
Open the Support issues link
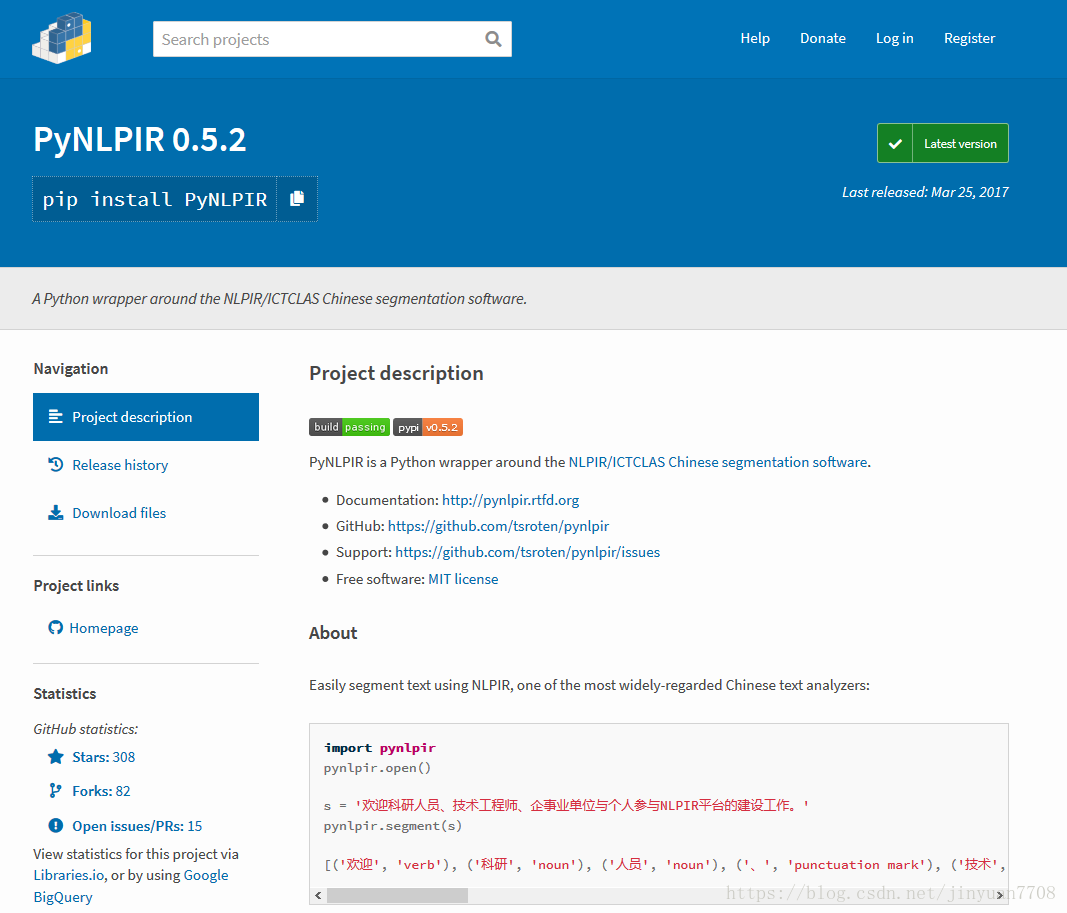tap(527, 552)
